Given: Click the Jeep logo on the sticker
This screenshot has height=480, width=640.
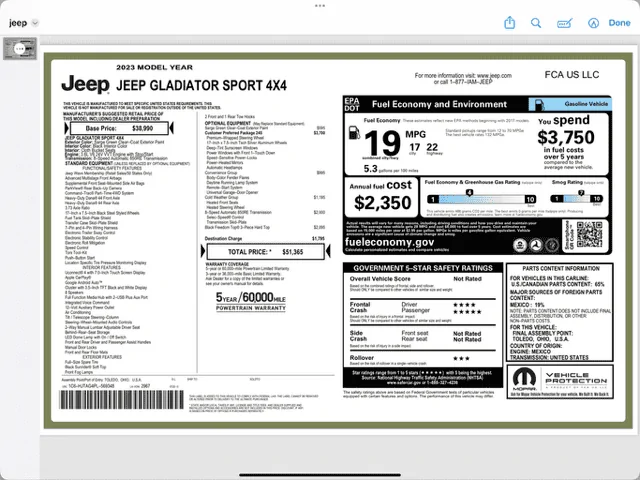Looking at the screenshot, I should 85,84.
